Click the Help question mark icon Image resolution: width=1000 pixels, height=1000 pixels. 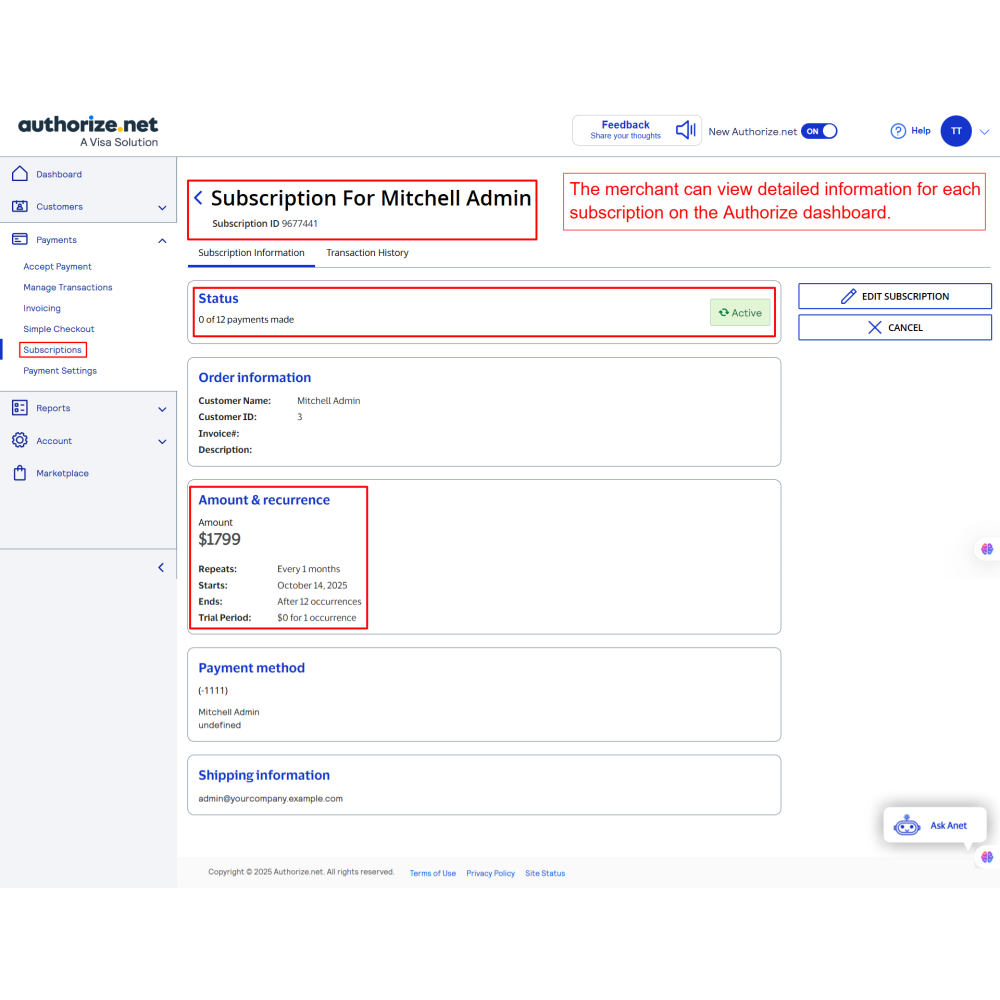pos(898,131)
